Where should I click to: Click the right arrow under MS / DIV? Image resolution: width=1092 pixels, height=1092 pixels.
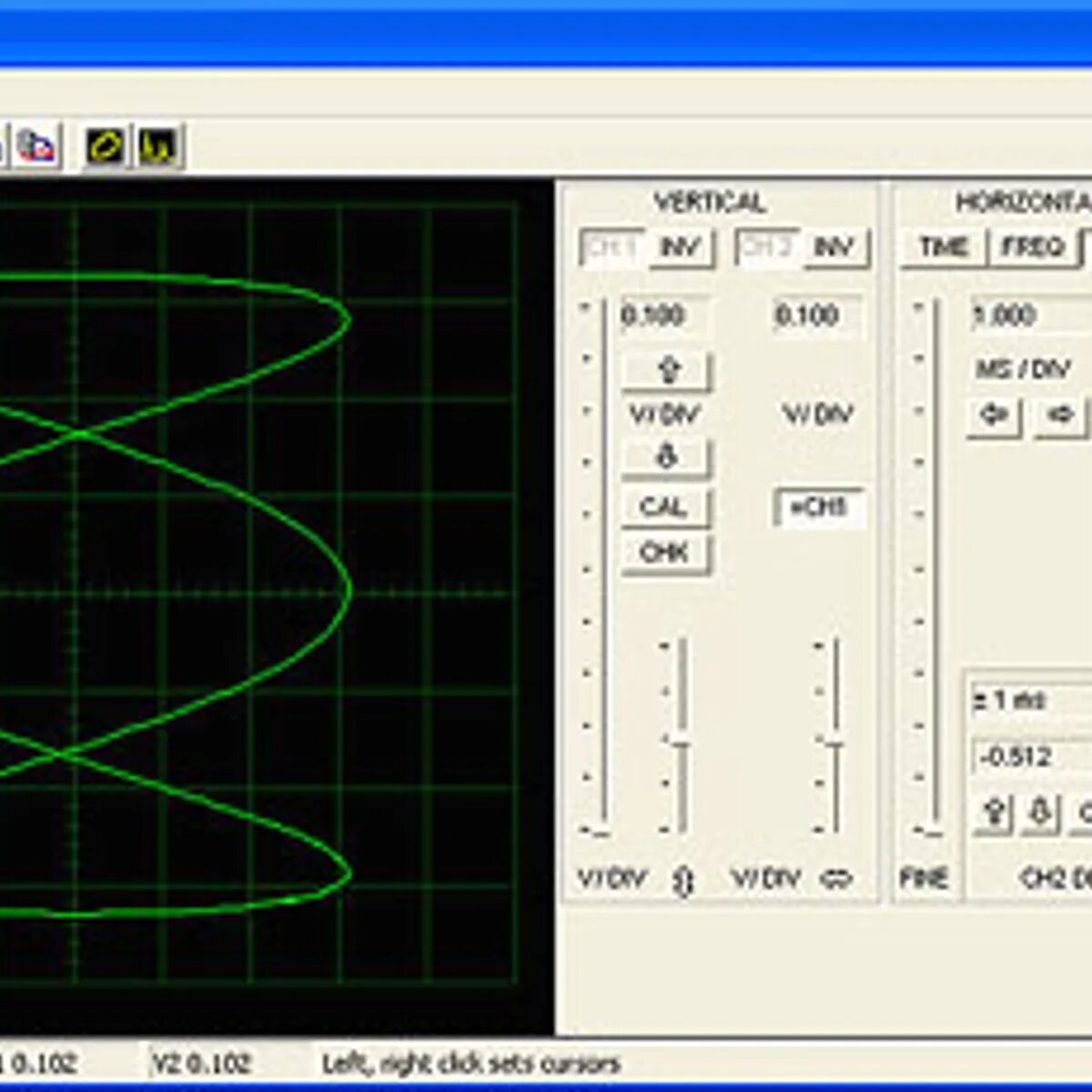click(x=1060, y=415)
